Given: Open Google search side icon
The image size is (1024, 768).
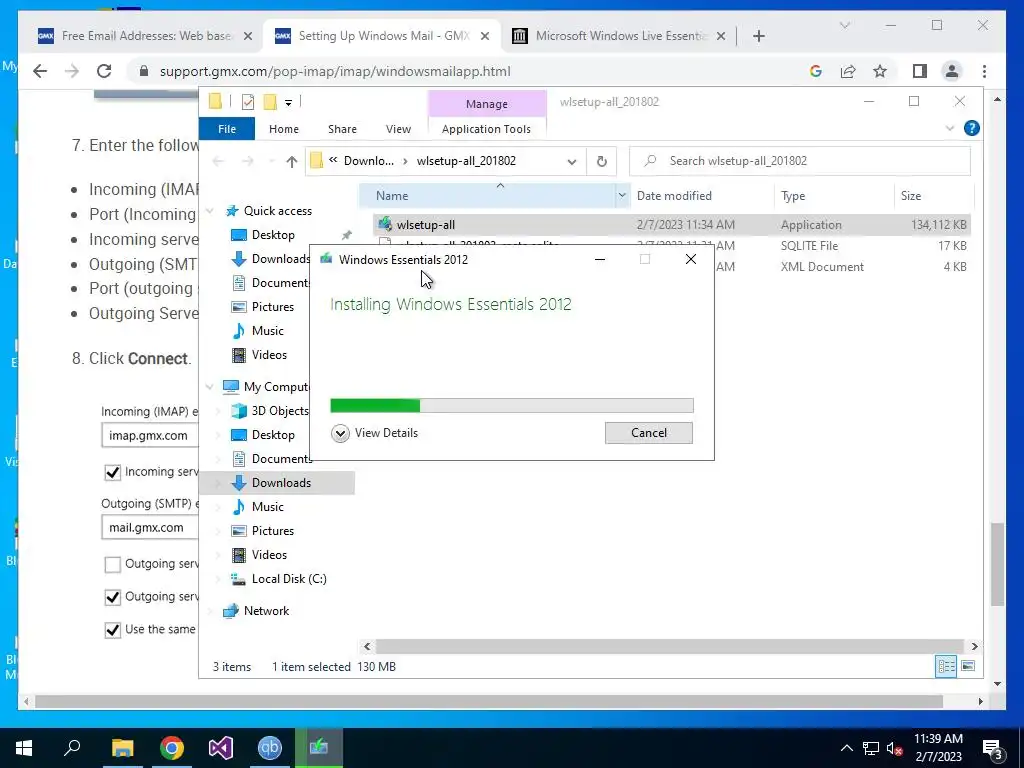Looking at the screenshot, I should [x=816, y=71].
